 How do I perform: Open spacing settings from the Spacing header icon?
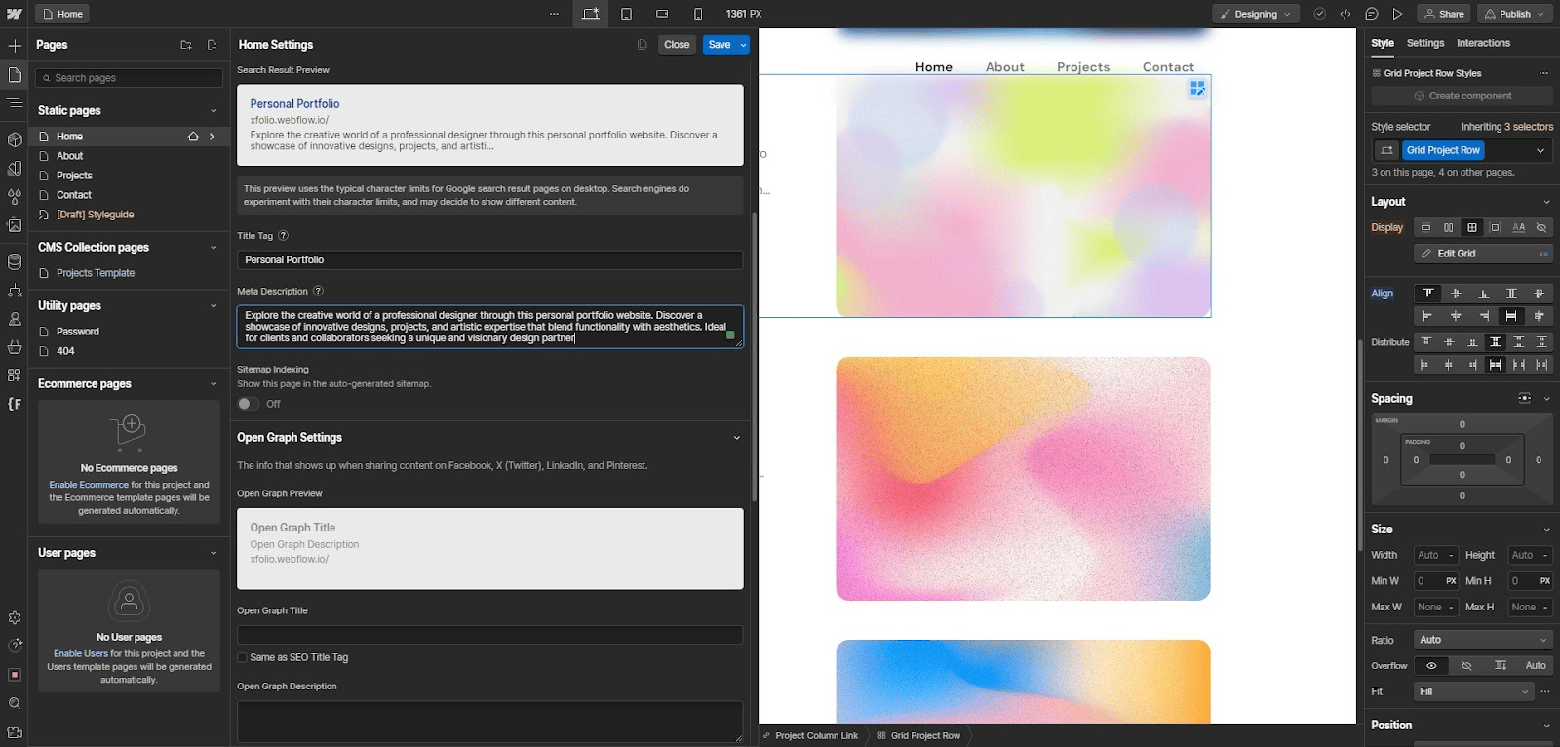[x=1524, y=398]
